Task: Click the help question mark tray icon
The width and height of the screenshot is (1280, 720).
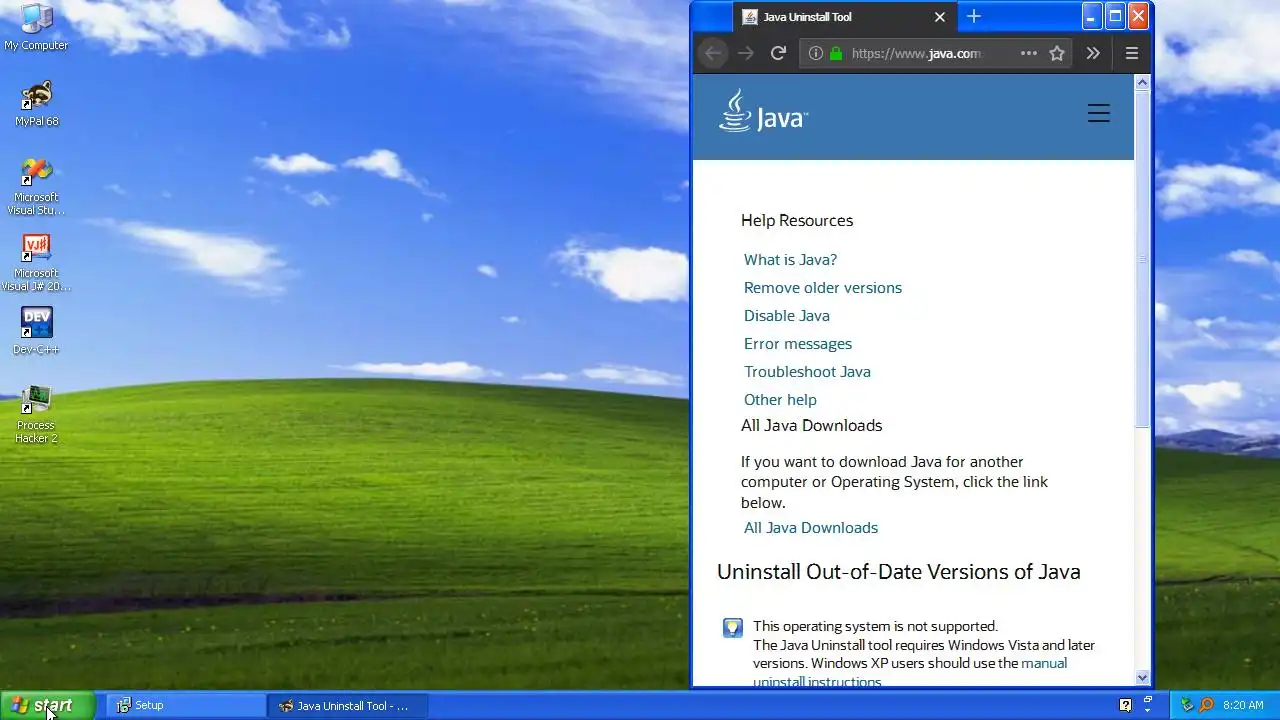Action: tap(1125, 705)
